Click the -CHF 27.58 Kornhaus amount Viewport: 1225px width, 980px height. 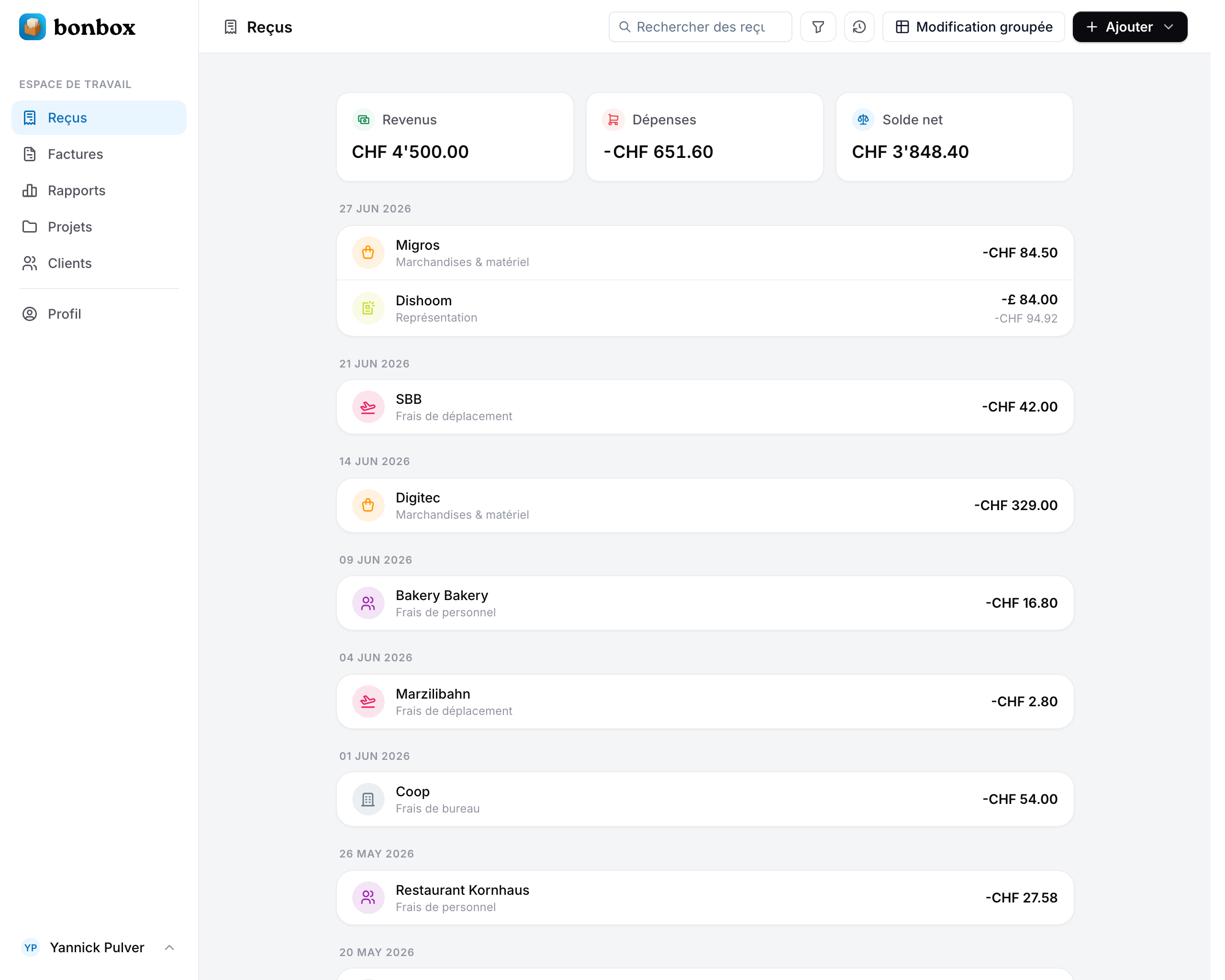pyautogui.click(x=1021, y=898)
